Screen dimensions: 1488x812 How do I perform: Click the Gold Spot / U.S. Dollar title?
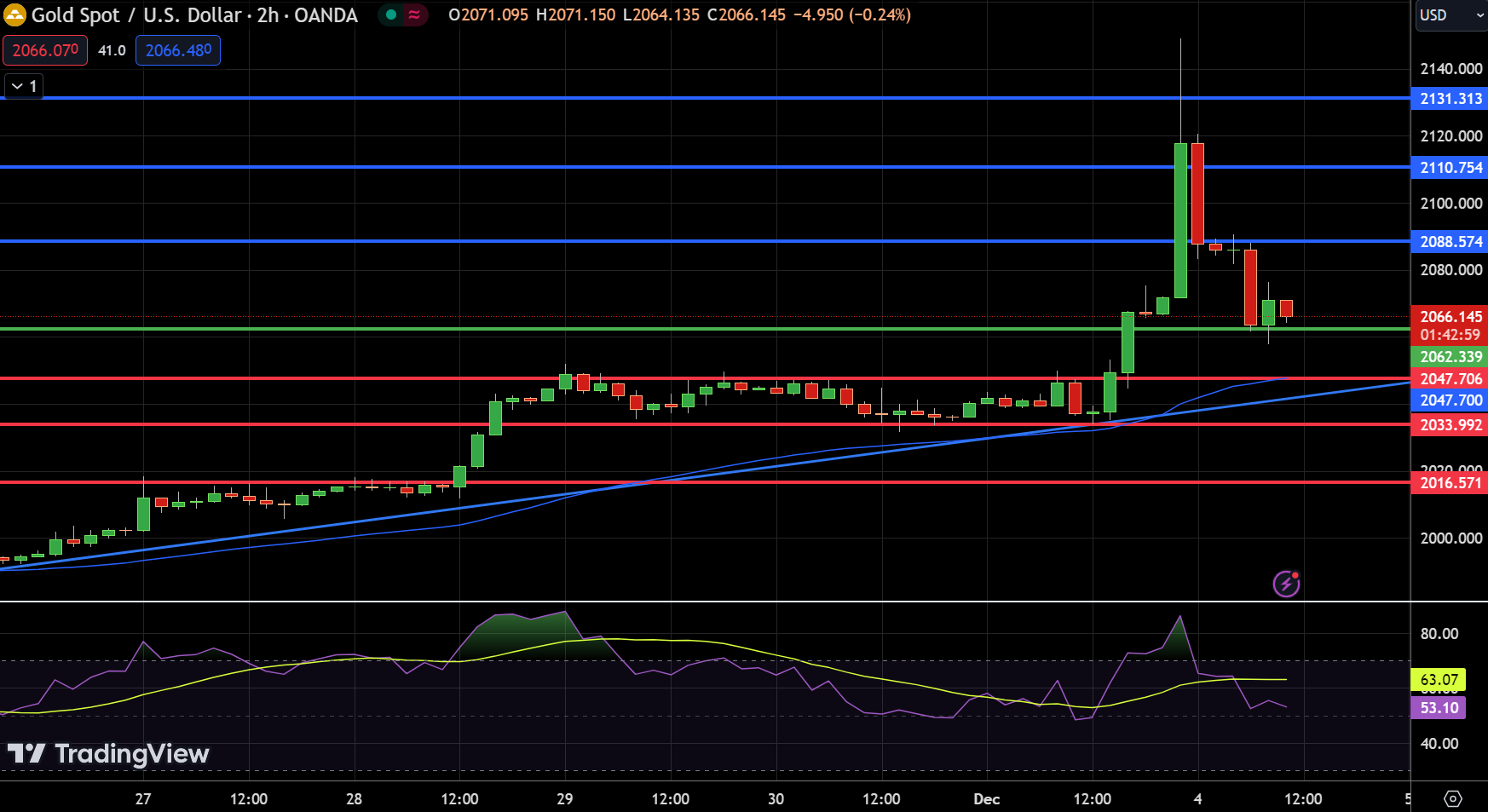(136, 15)
